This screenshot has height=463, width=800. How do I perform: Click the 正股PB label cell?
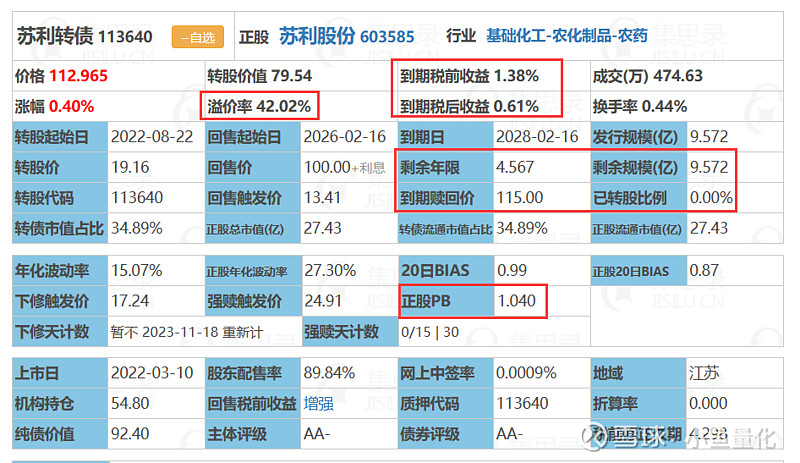click(x=446, y=301)
